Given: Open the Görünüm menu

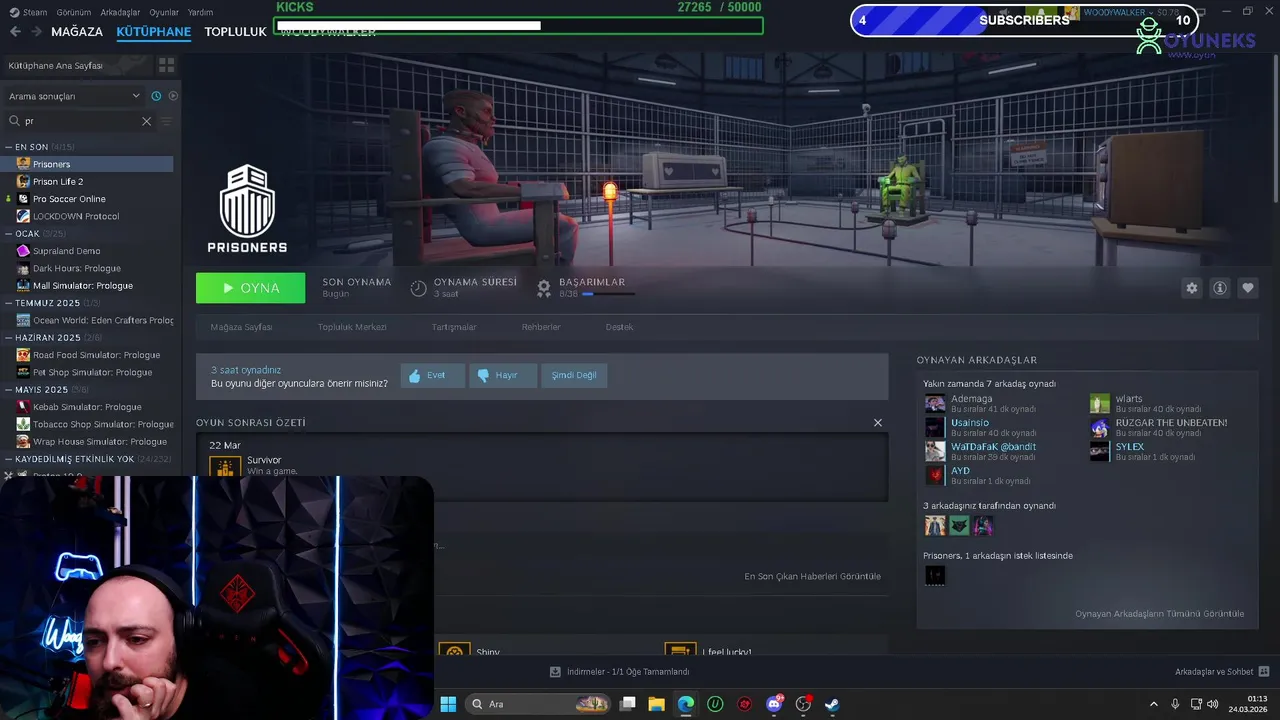Looking at the screenshot, I should (x=74, y=13).
